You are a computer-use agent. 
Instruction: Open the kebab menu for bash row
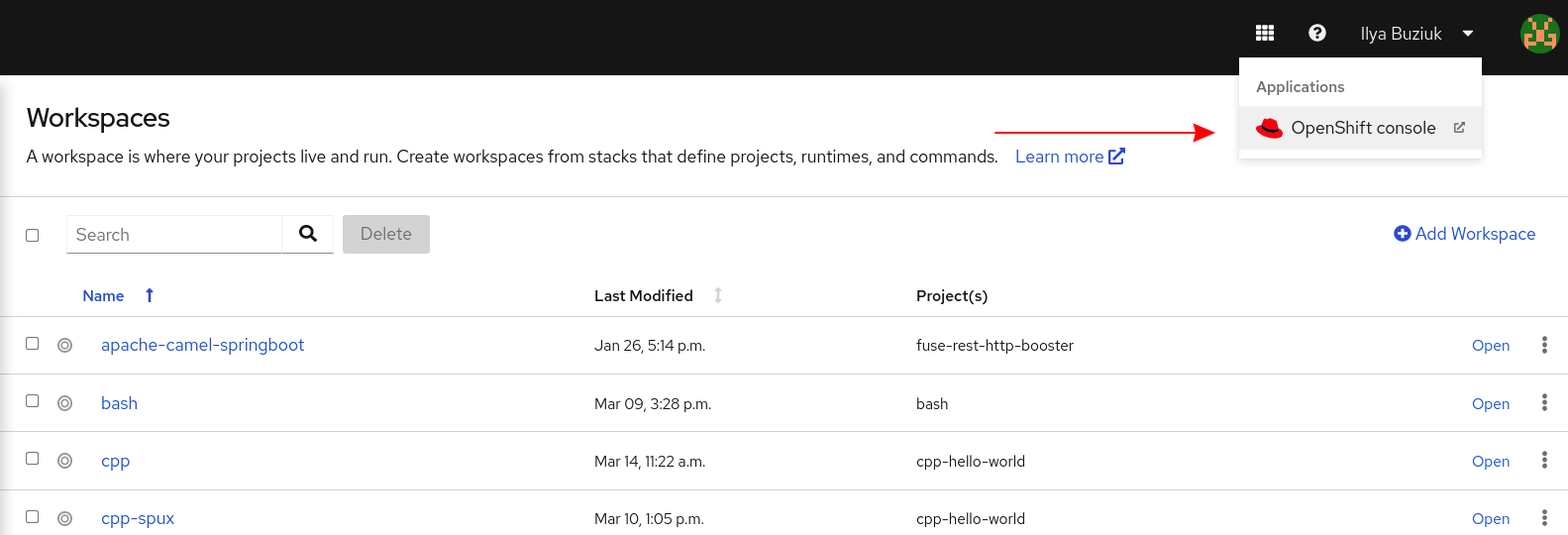(1543, 403)
